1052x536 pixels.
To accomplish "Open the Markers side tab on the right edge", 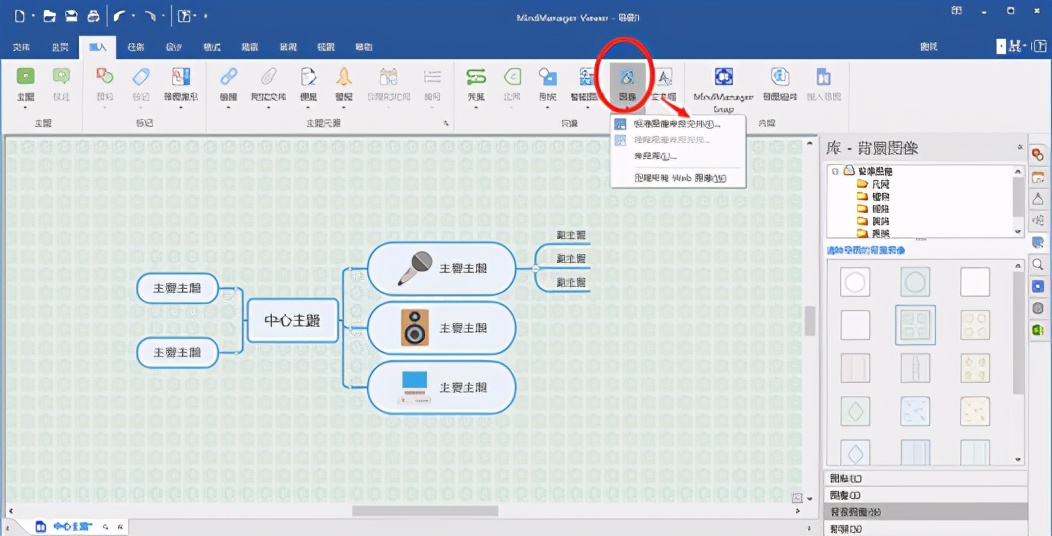I will 1037,154.
